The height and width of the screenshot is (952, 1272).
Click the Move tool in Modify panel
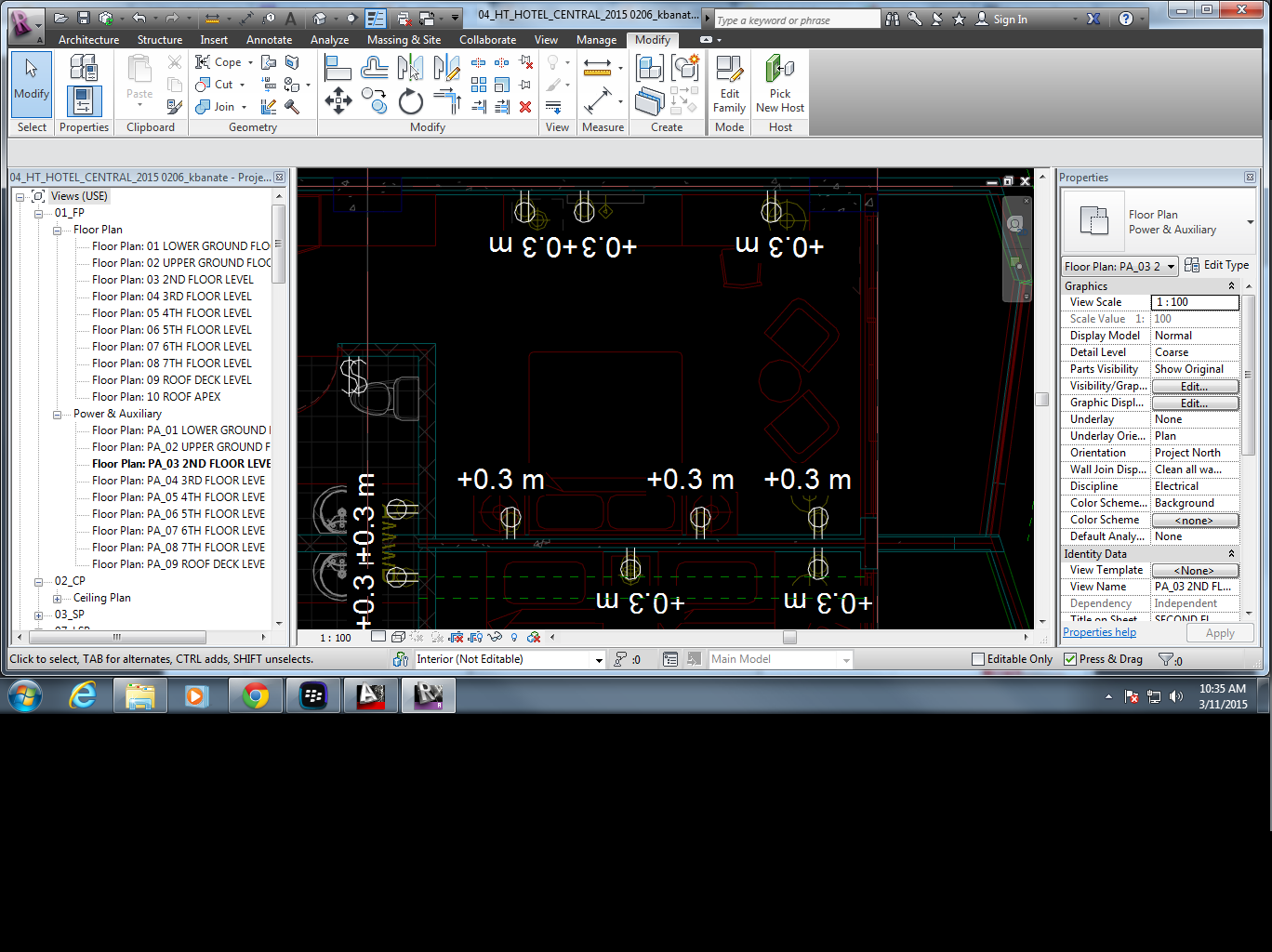click(x=338, y=100)
